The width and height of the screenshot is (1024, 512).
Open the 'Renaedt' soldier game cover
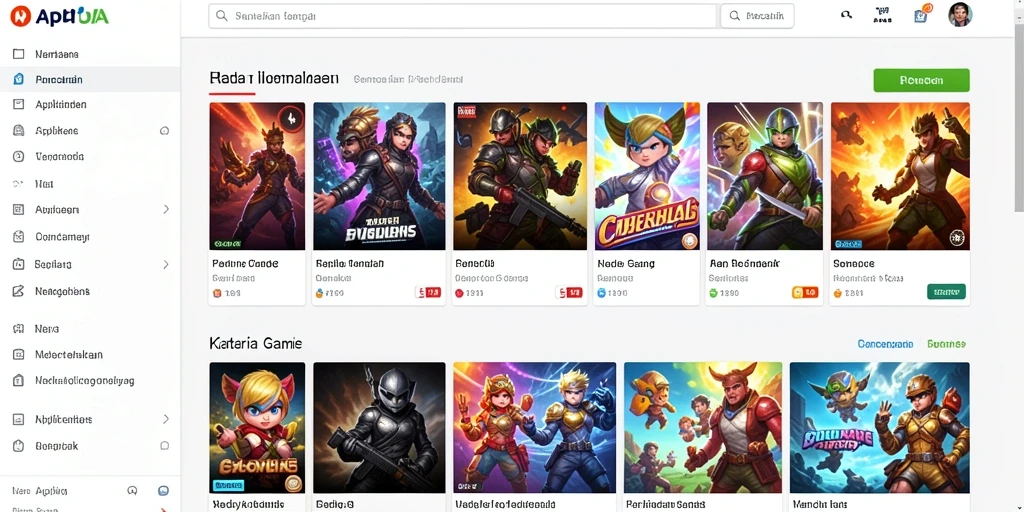coord(520,176)
